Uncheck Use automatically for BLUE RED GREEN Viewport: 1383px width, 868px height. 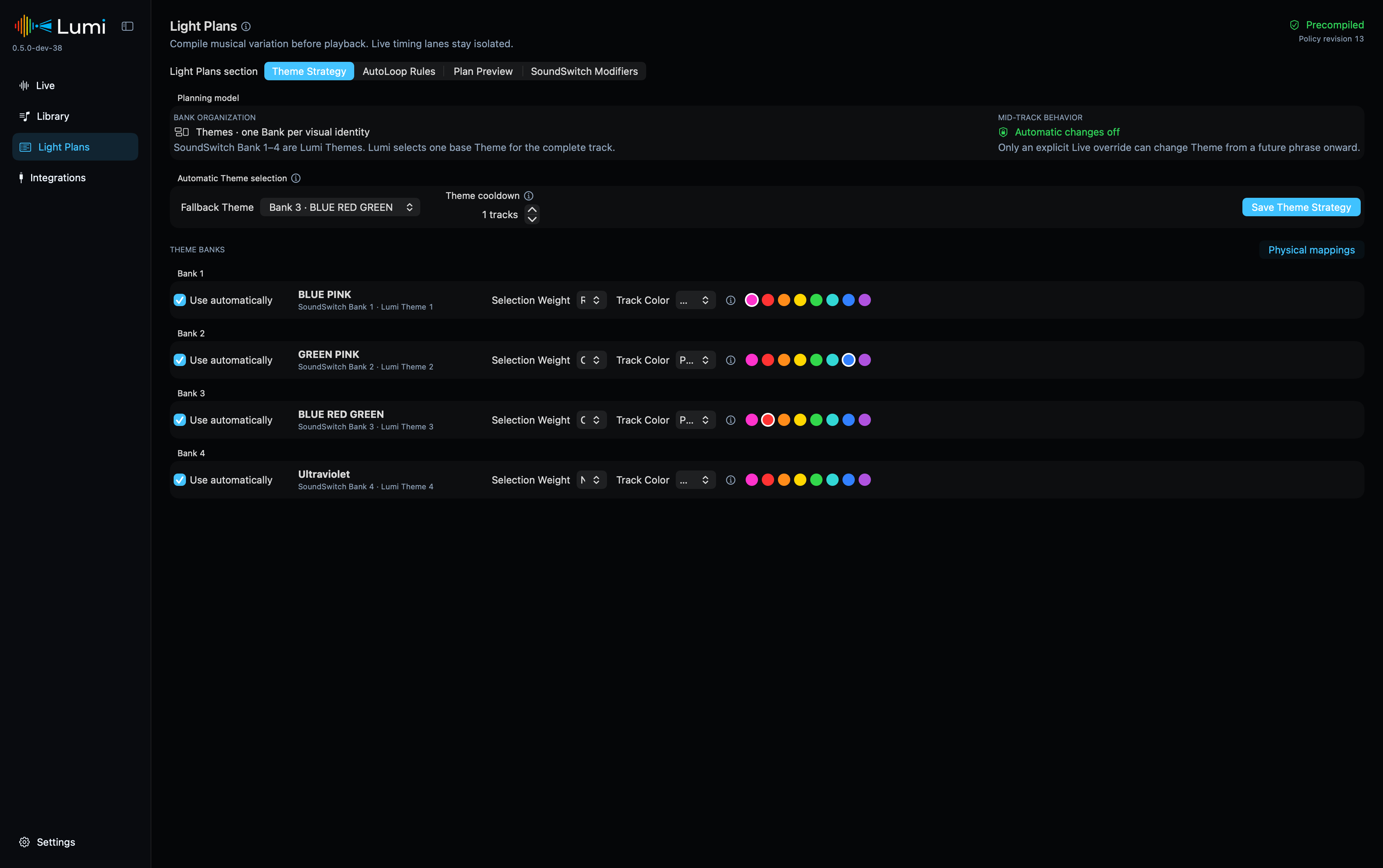[x=180, y=420]
